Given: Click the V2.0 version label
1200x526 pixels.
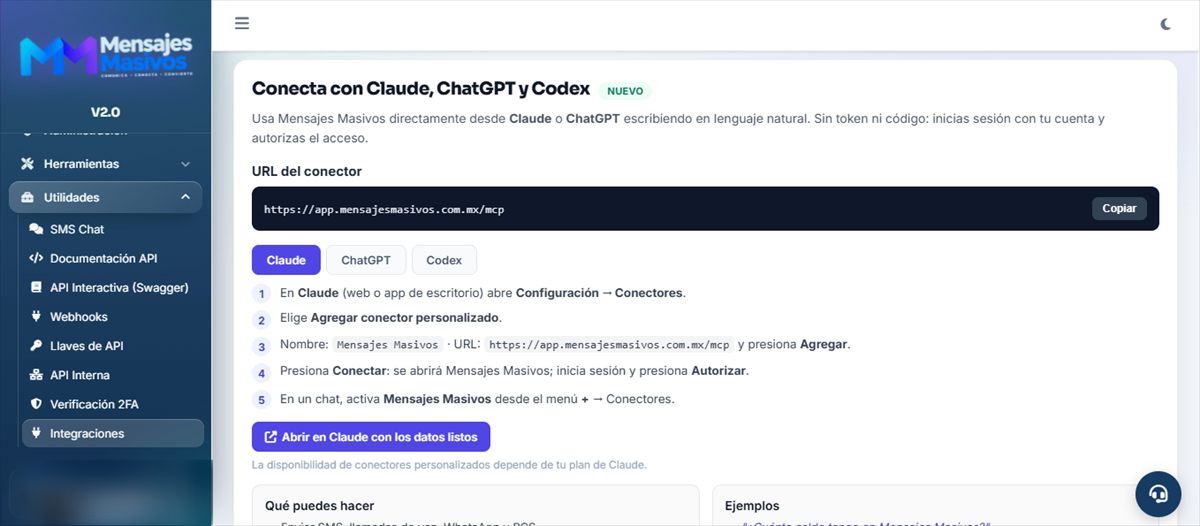Looking at the screenshot, I should tap(105, 112).
